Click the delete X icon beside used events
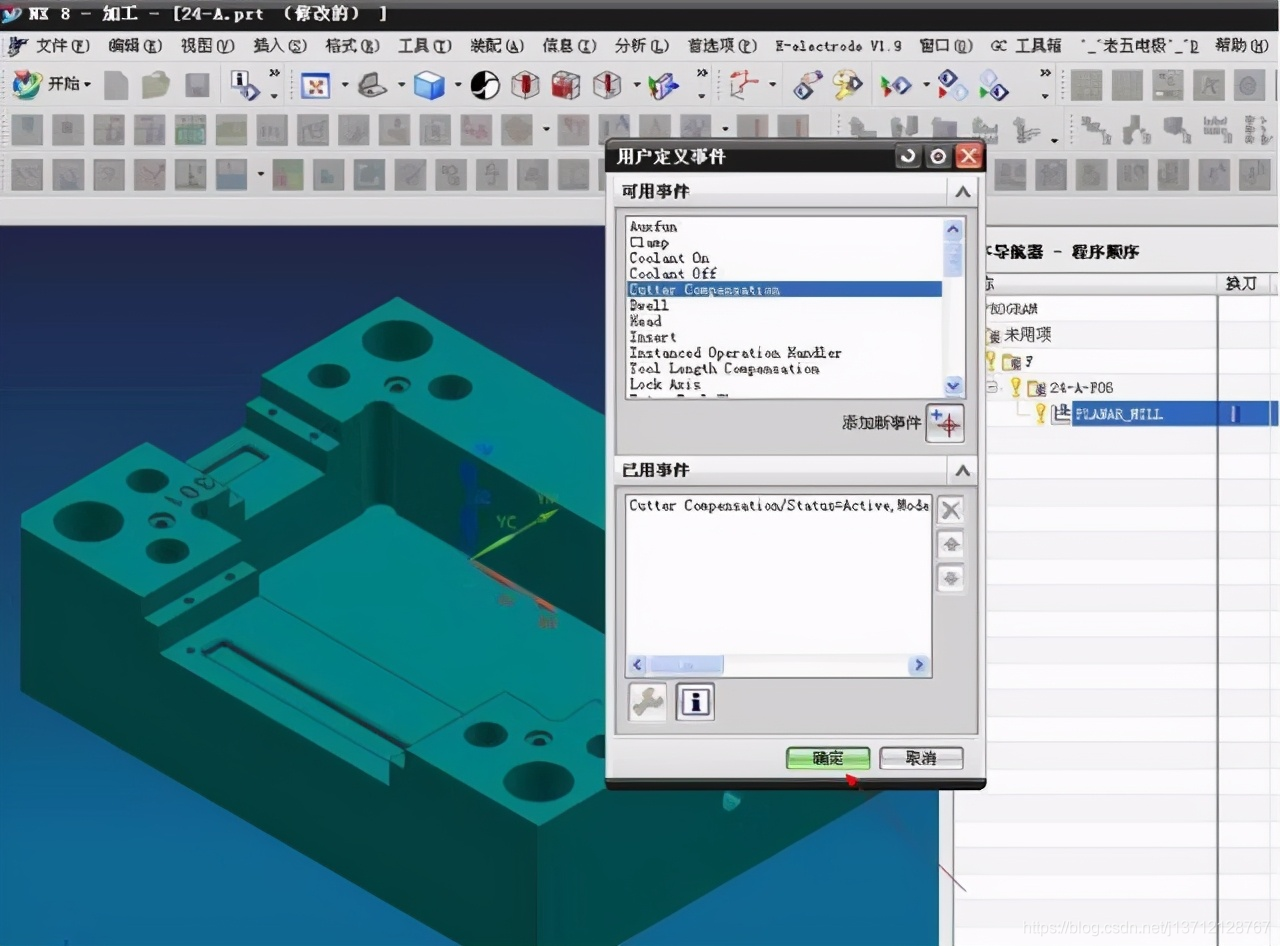 click(x=951, y=510)
